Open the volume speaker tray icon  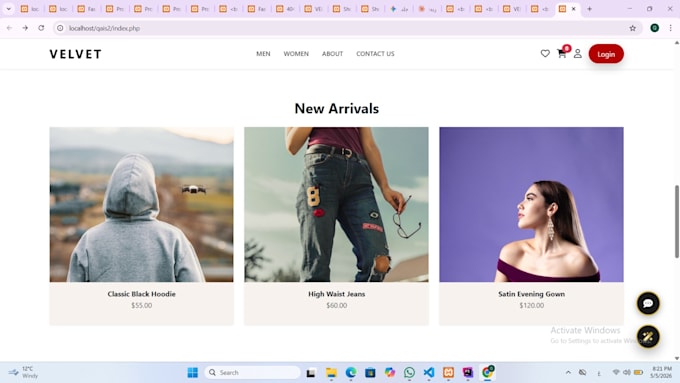point(627,373)
